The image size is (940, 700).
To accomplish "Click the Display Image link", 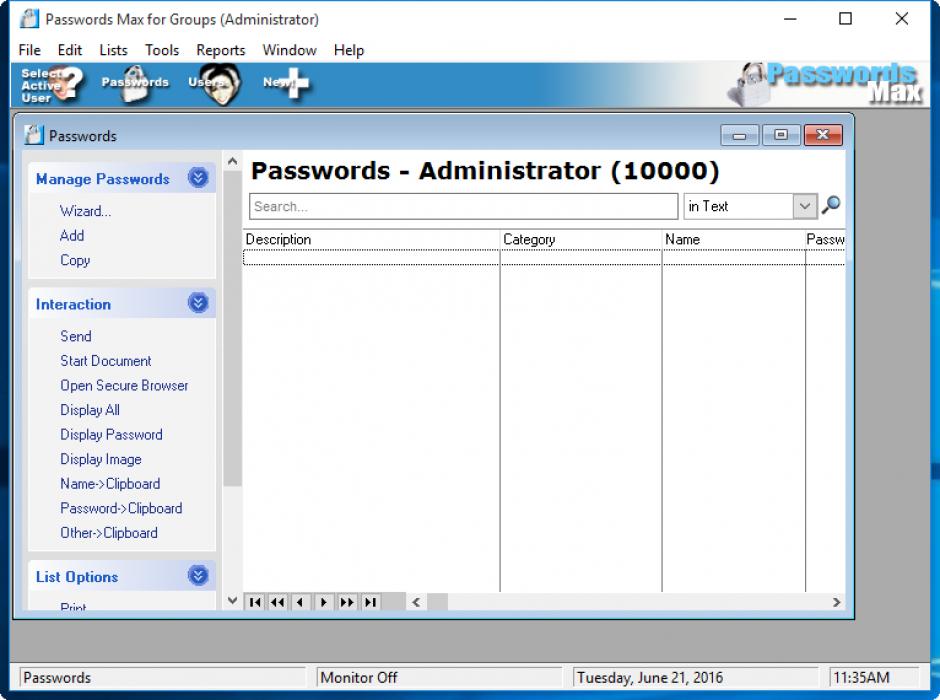I will click(x=101, y=459).
